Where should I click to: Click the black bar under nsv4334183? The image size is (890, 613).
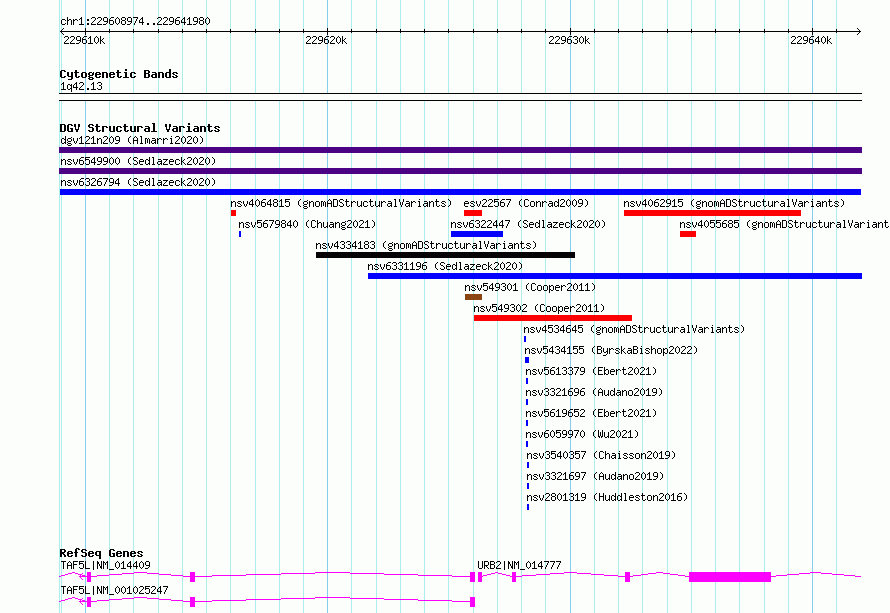[x=446, y=255]
